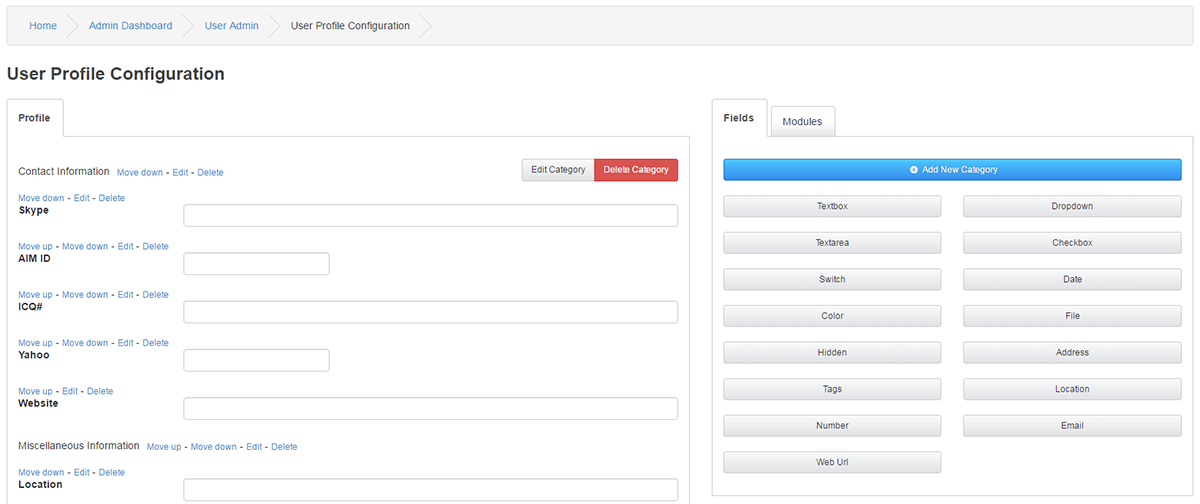
Task: Move down the Miscellaneous Information category
Action: click(x=214, y=447)
